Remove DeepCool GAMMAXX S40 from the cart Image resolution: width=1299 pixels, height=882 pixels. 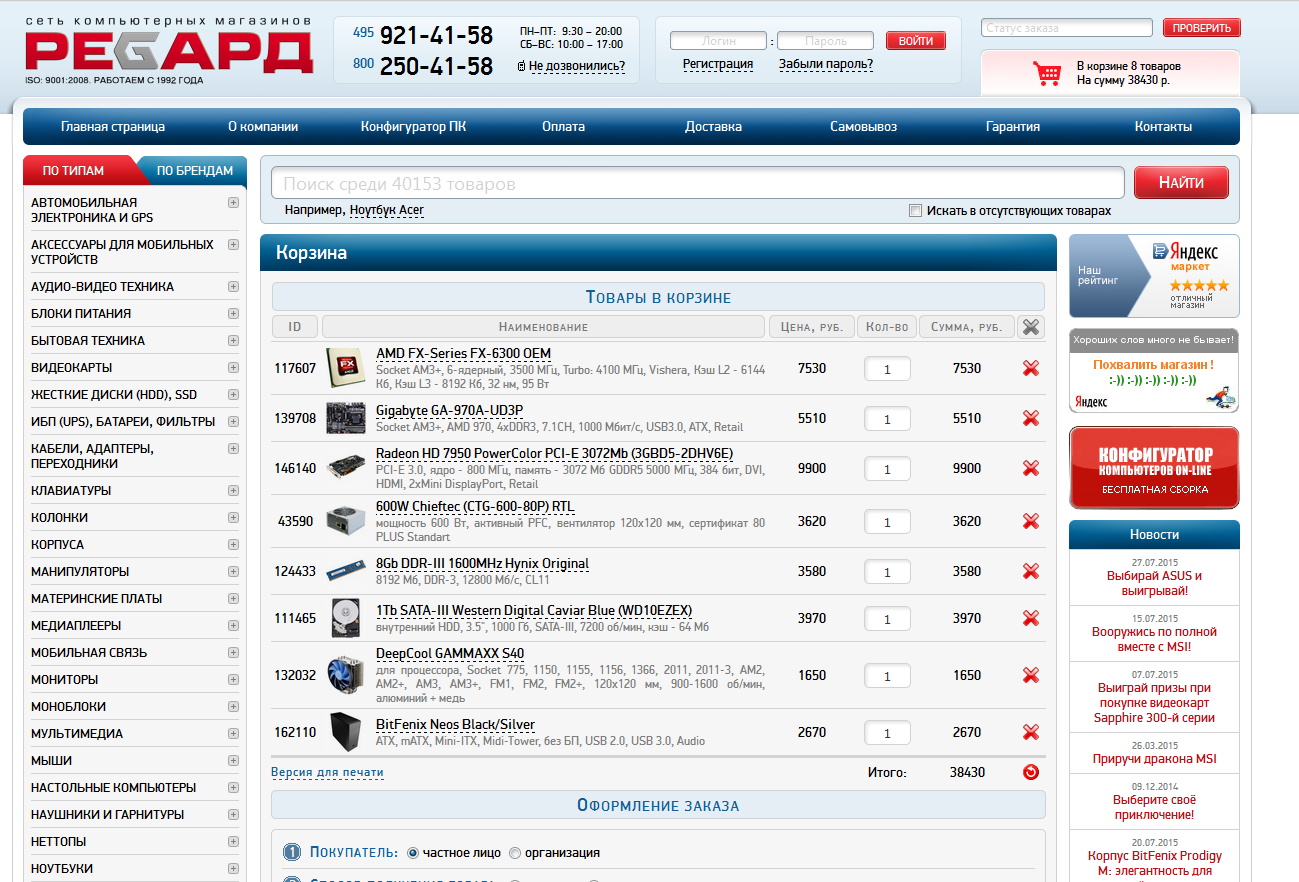point(1031,675)
